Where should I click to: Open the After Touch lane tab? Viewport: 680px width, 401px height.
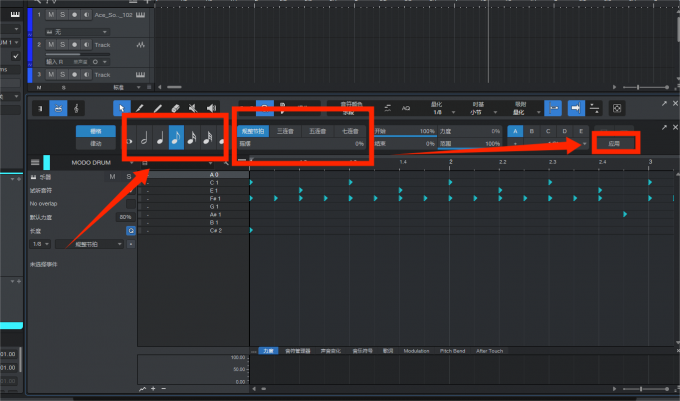(x=490, y=351)
